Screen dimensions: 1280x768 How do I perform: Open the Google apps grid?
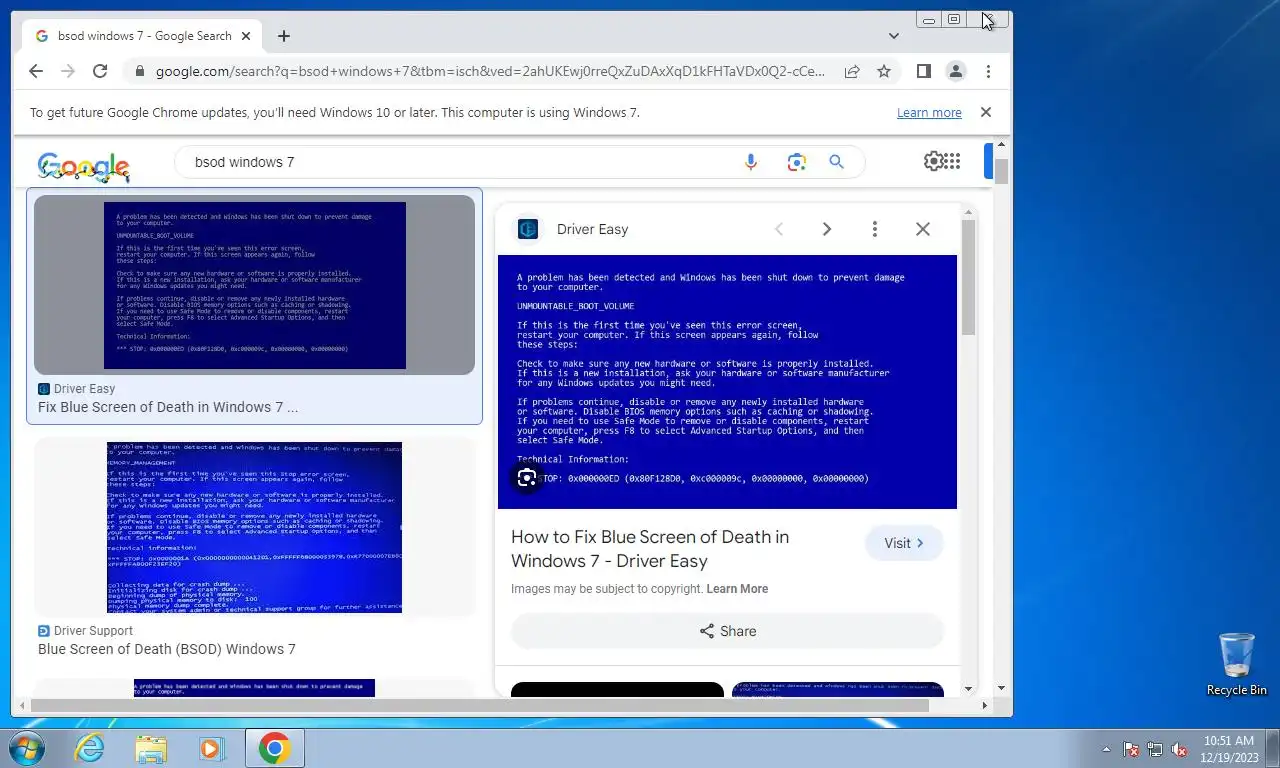(953, 161)
